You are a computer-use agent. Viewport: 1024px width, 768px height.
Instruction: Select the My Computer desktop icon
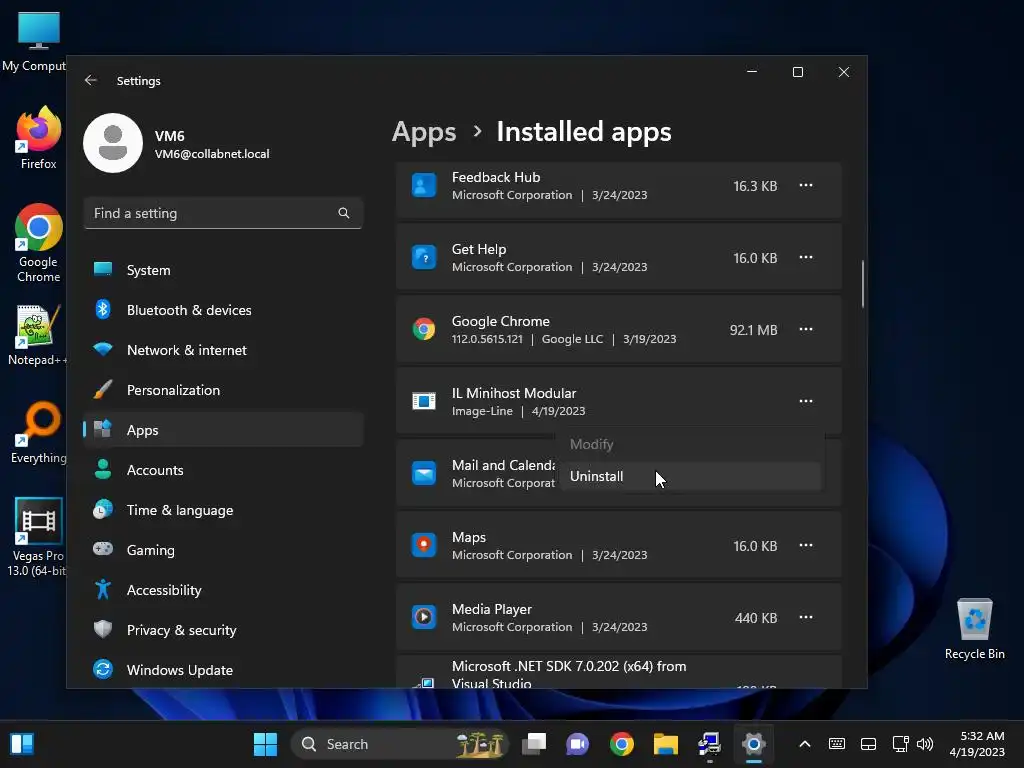tap(36, 40)
